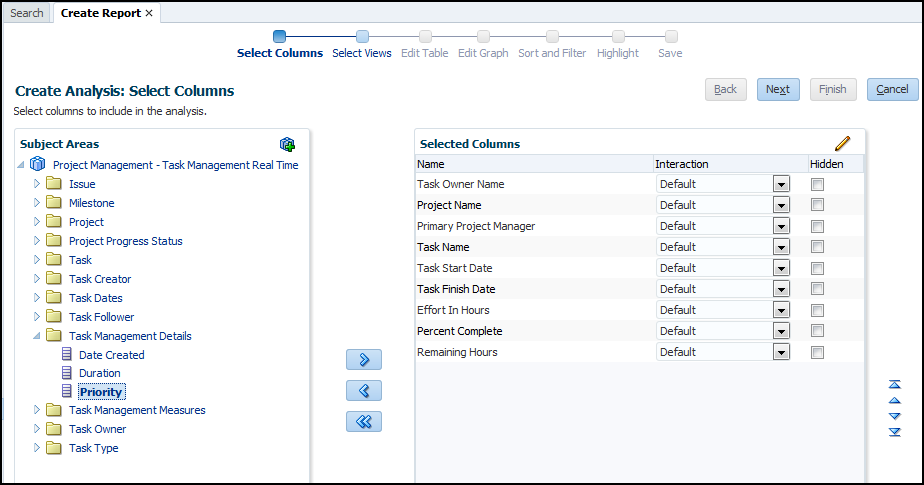Close the Create Report tab
The height and width of the screenshot is (485, 924).
pos(149,13)
